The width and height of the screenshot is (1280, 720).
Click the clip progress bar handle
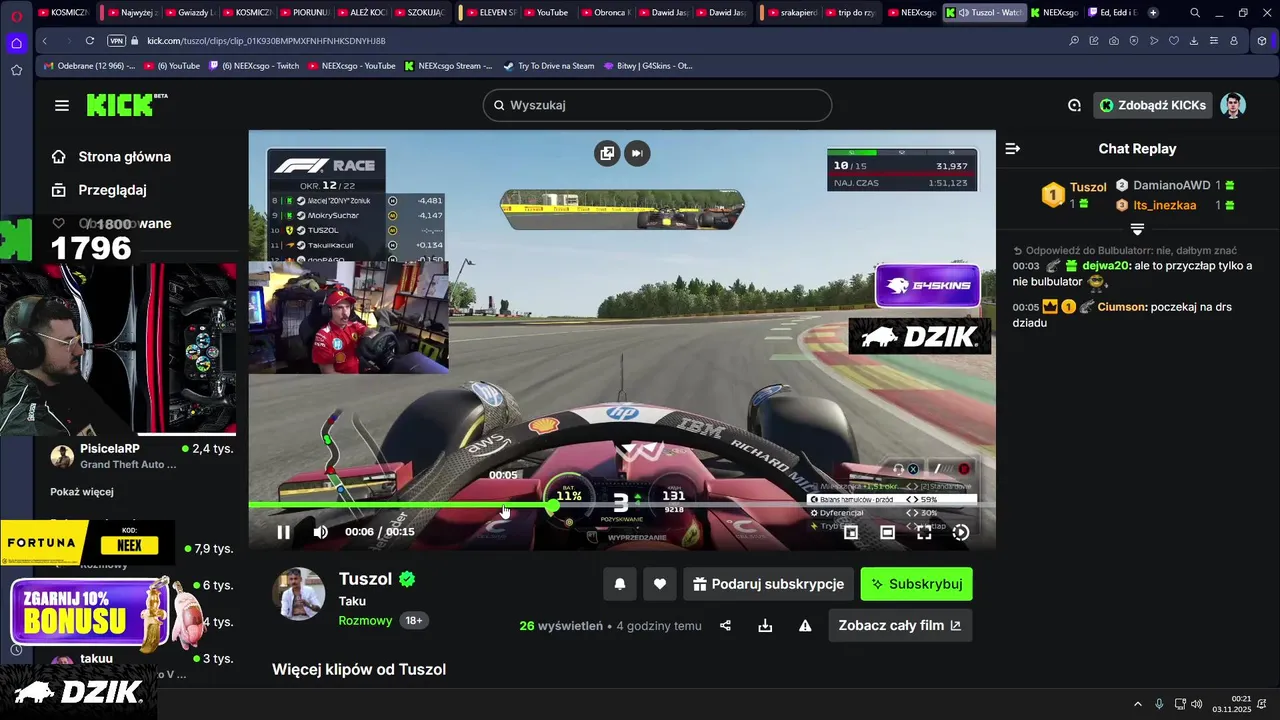(553, 505)
